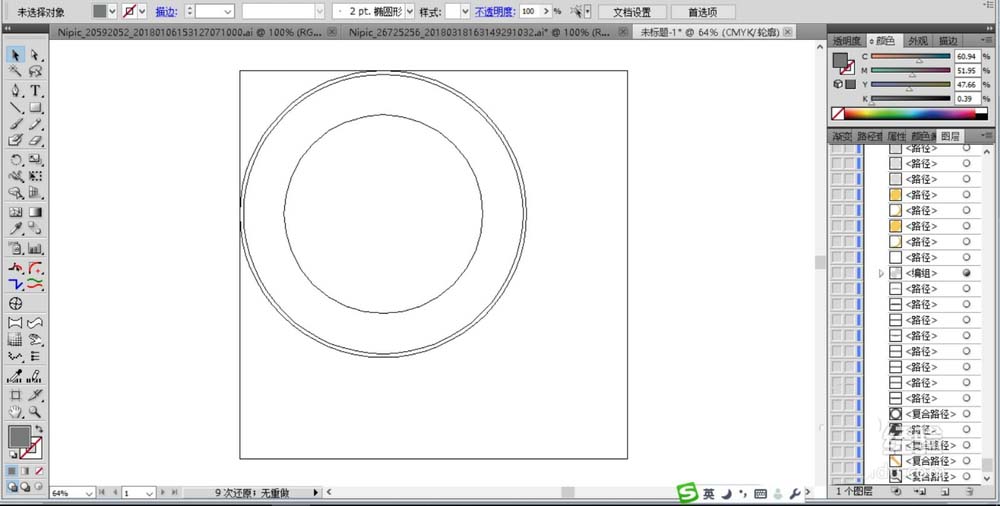Expand the <编组> group in Layers
The height and width of the screenshot is (506, 1000).
881,273
